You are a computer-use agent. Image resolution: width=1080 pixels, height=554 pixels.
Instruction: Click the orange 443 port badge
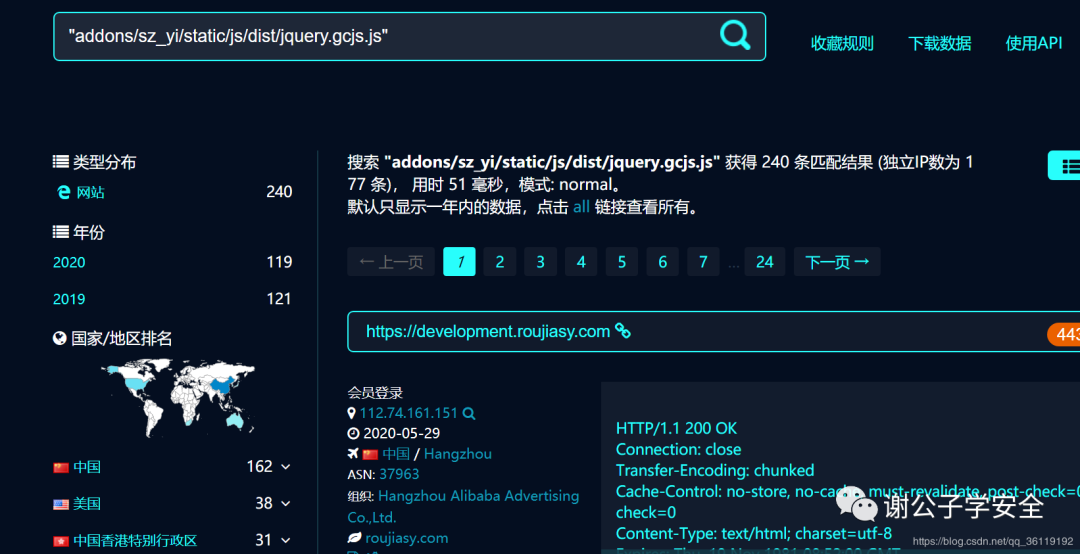(x=1063, y=334)
